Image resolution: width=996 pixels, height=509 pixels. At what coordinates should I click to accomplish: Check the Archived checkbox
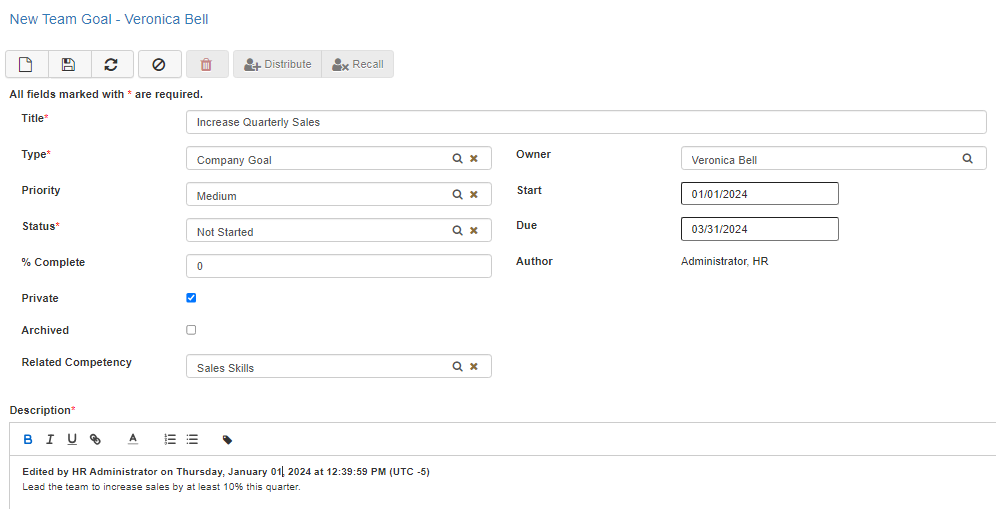191,330
